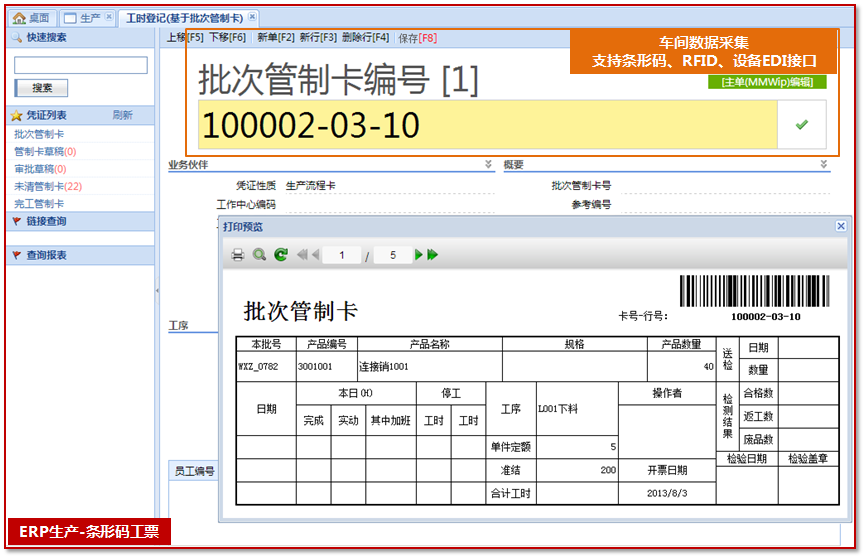Go to last page in print preview

pyautogui.click(x=432, y=255)
